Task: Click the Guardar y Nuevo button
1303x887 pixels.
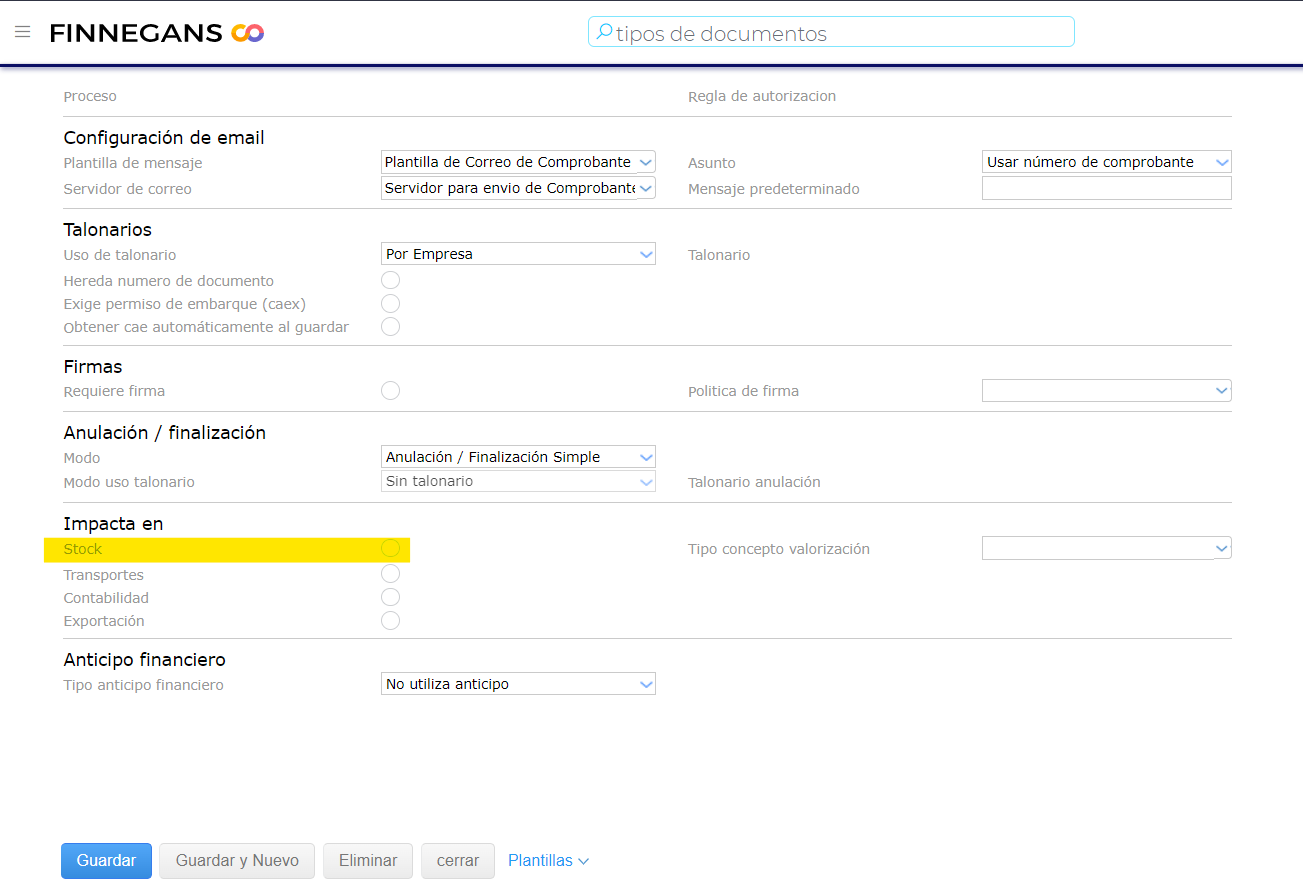Action: click(x=237, y=861)
